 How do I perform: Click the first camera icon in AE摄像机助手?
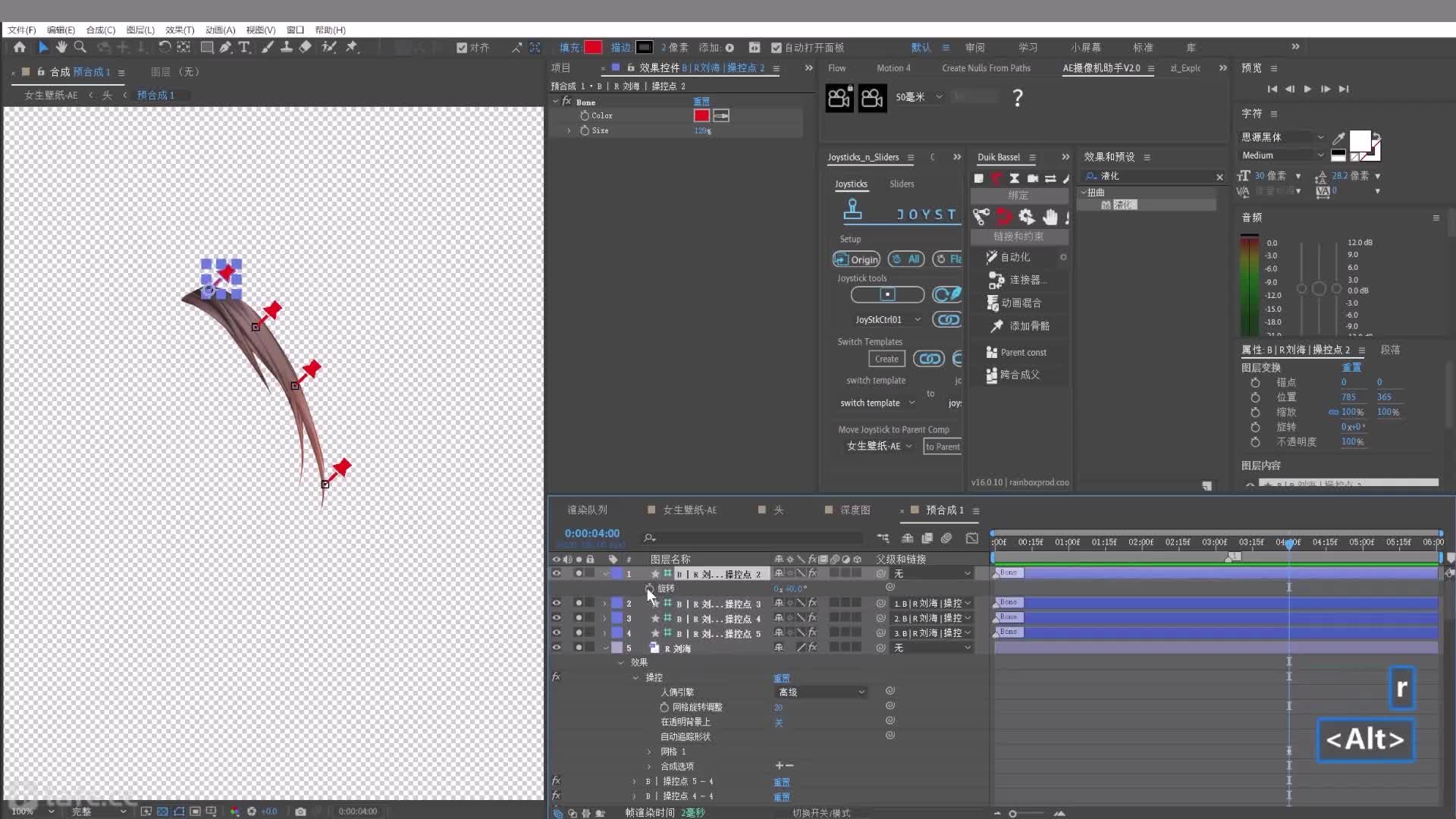point(839,98)
